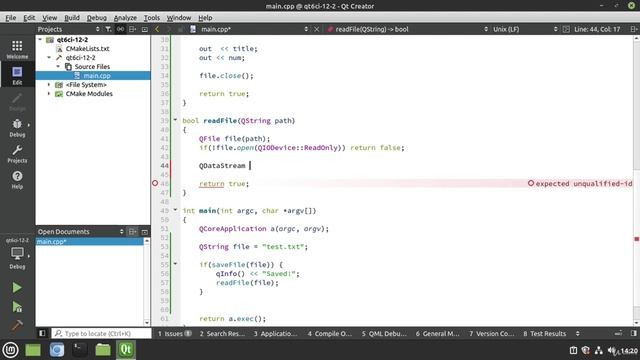Fold the readFile function at line 39
The height and width of the screenshot is (360, 640).
coord(175,120)
